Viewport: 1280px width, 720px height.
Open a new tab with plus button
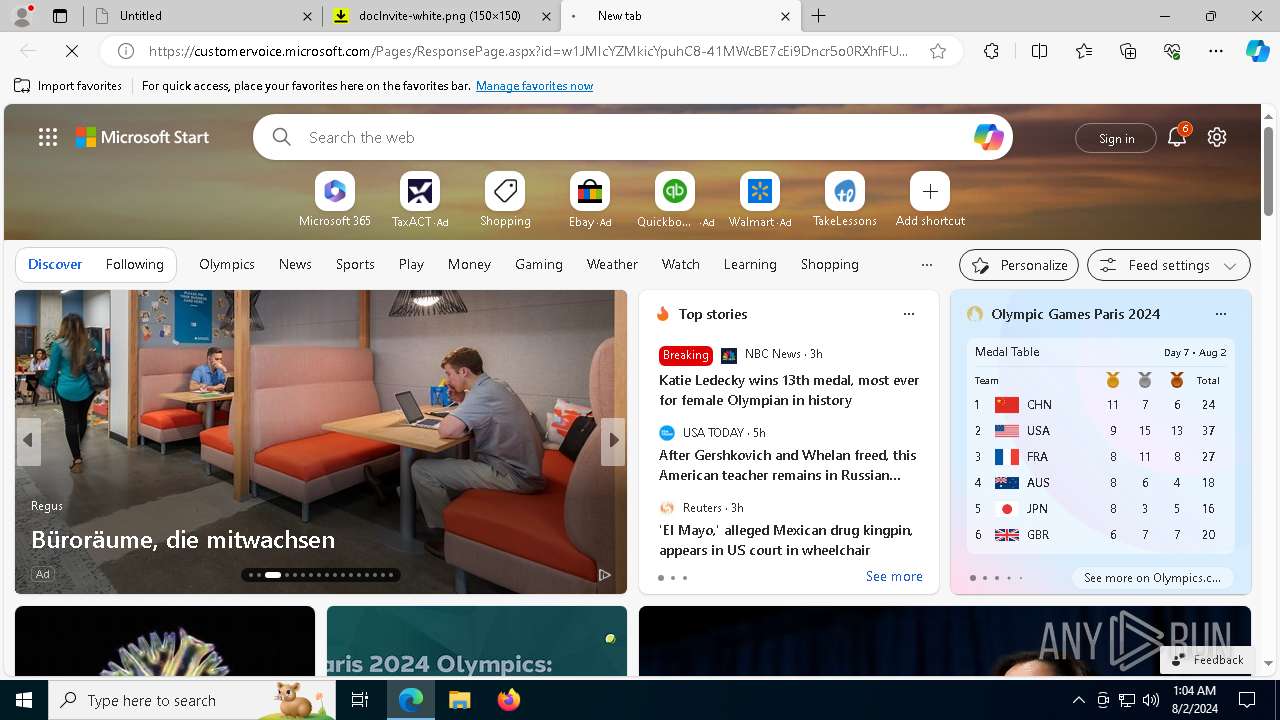[818, 16]
